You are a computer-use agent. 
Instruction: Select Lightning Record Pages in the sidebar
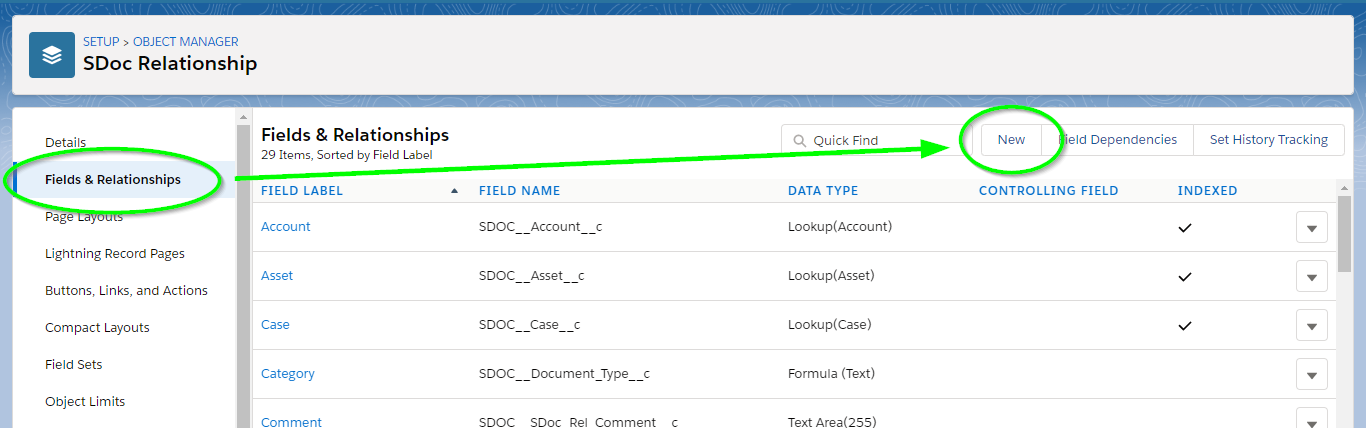(115, 253)
